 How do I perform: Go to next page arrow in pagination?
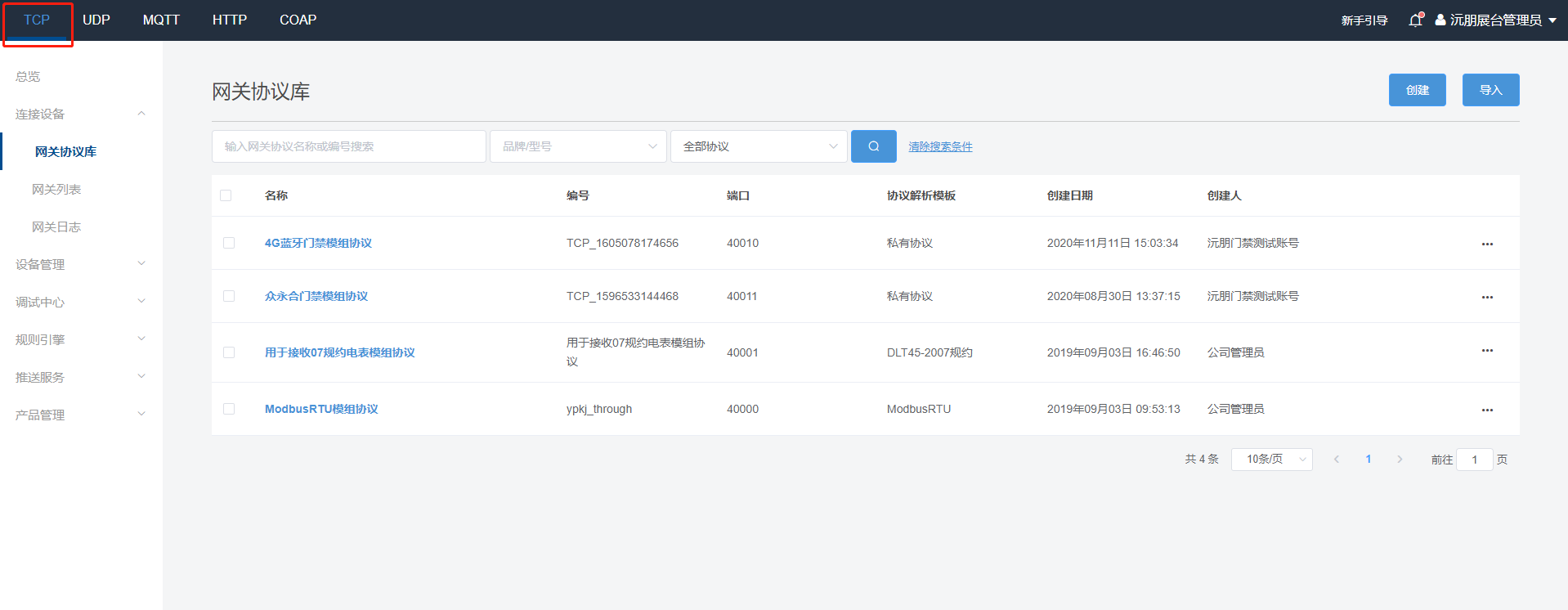pos(1400,460)
